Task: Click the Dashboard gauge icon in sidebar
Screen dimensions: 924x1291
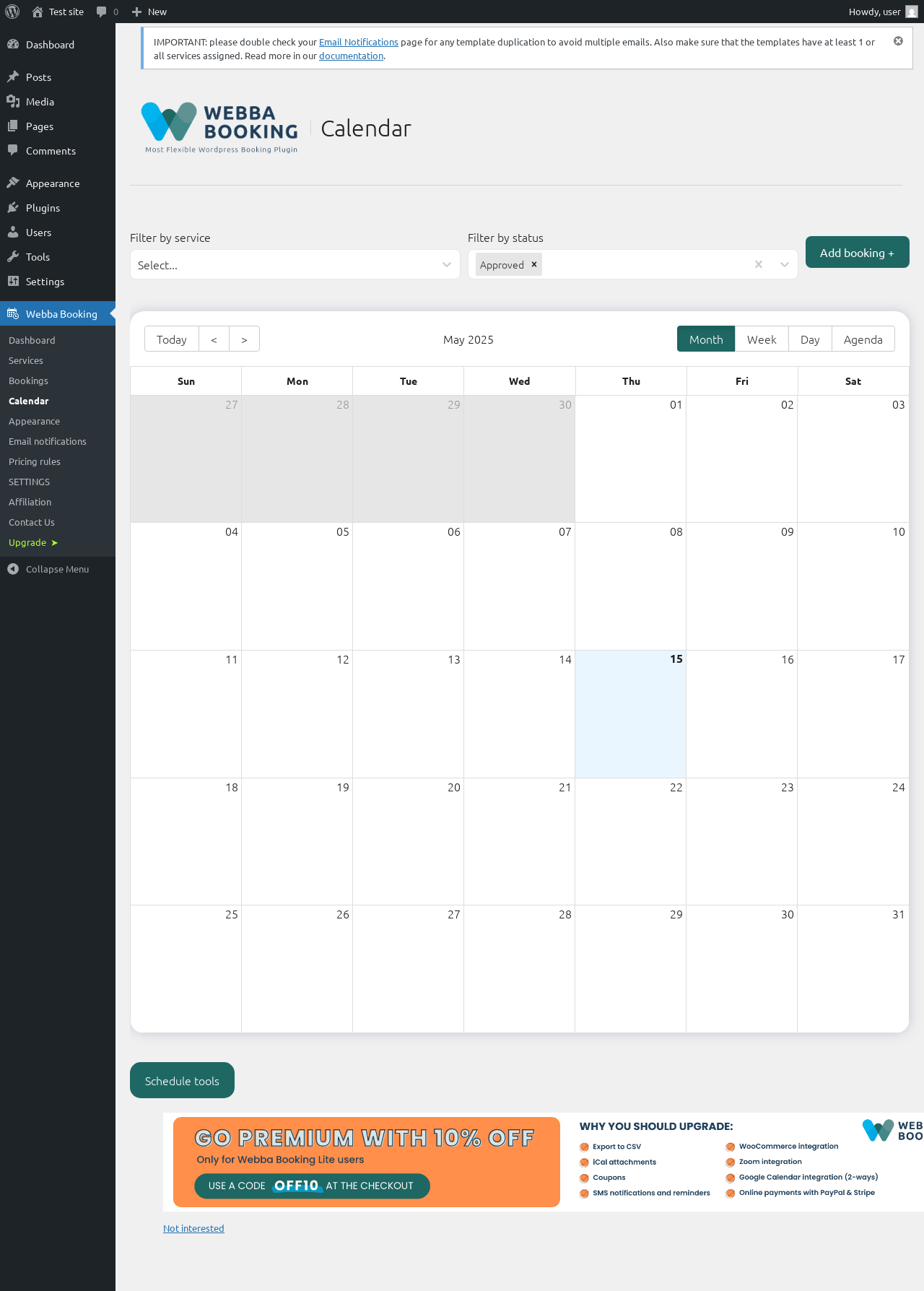Action: pos(13,44)
